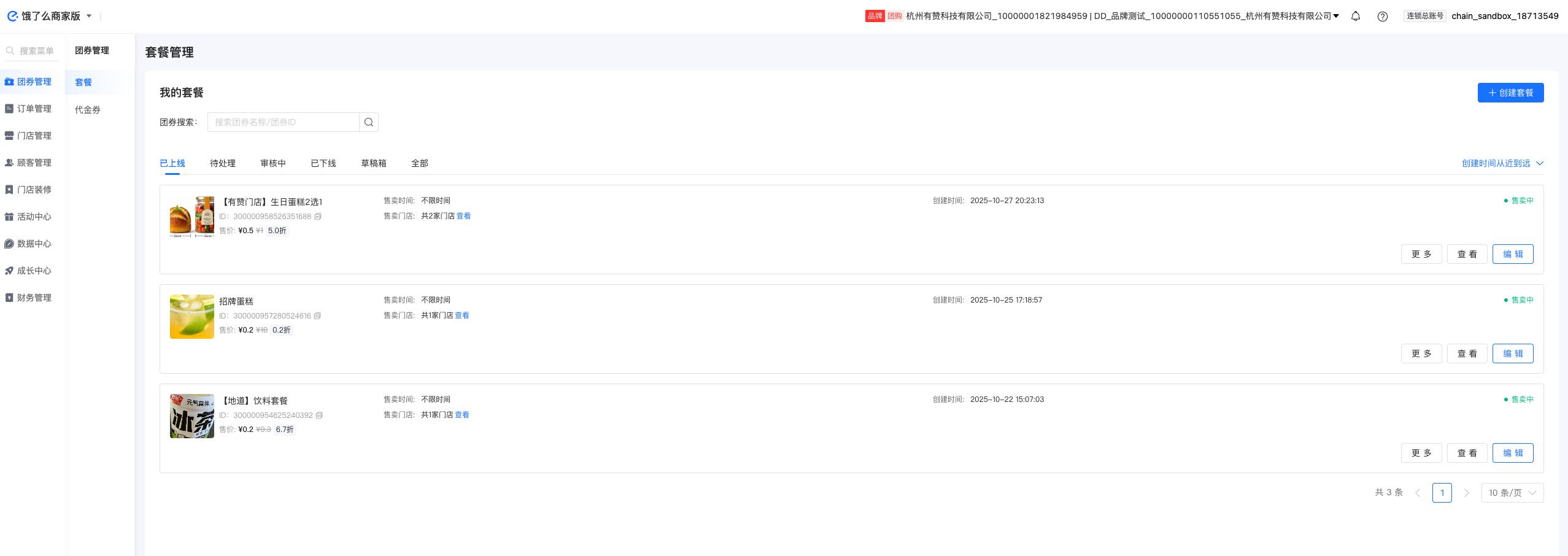1568x556 pixels.
Task: Go to previous page arrow
Action: click(1418, 493)
